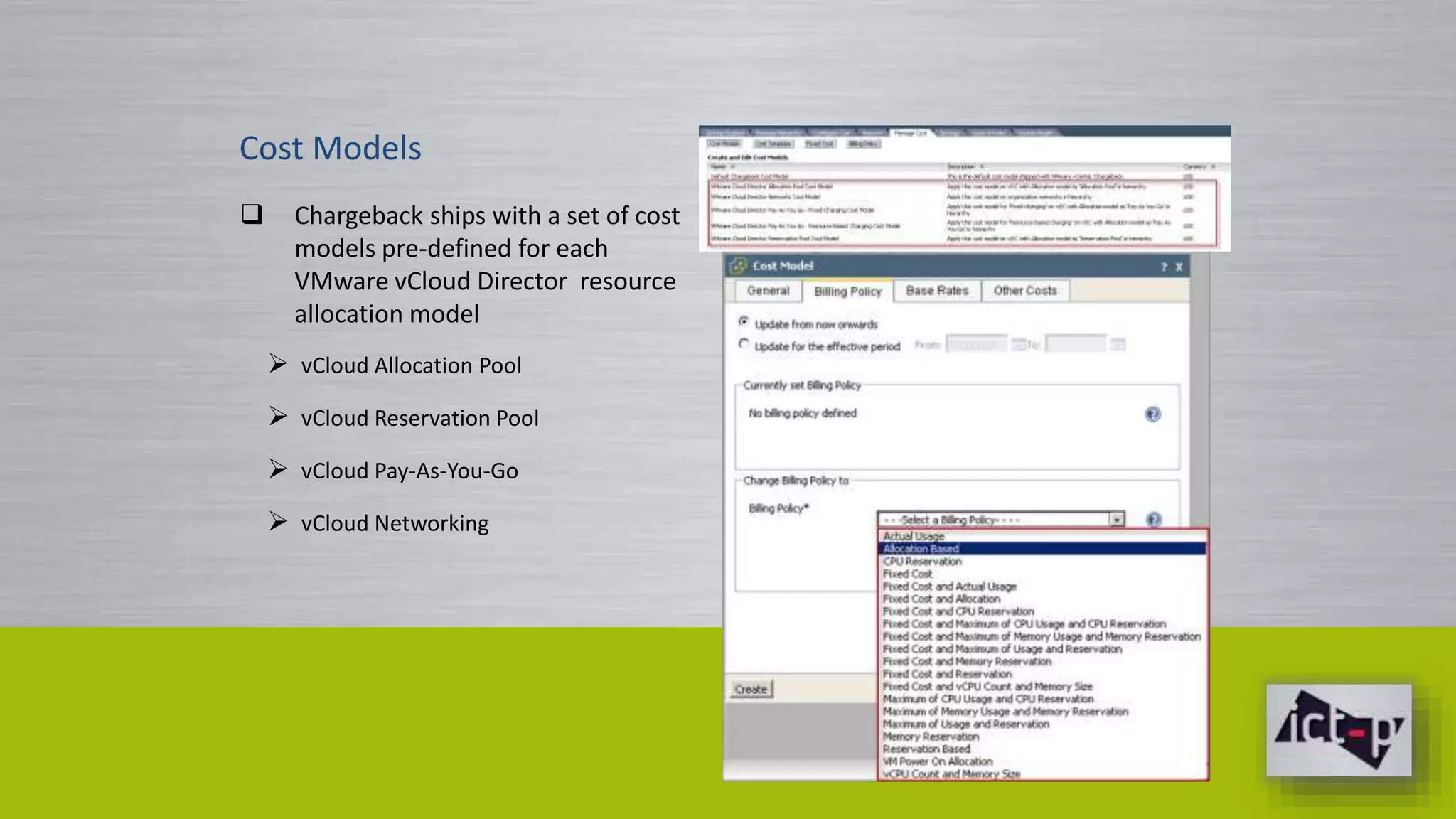This screenshot has width=1456, height=819.
Task: Open the Default Chargeback Cost Model link
Action: (749, 176)
